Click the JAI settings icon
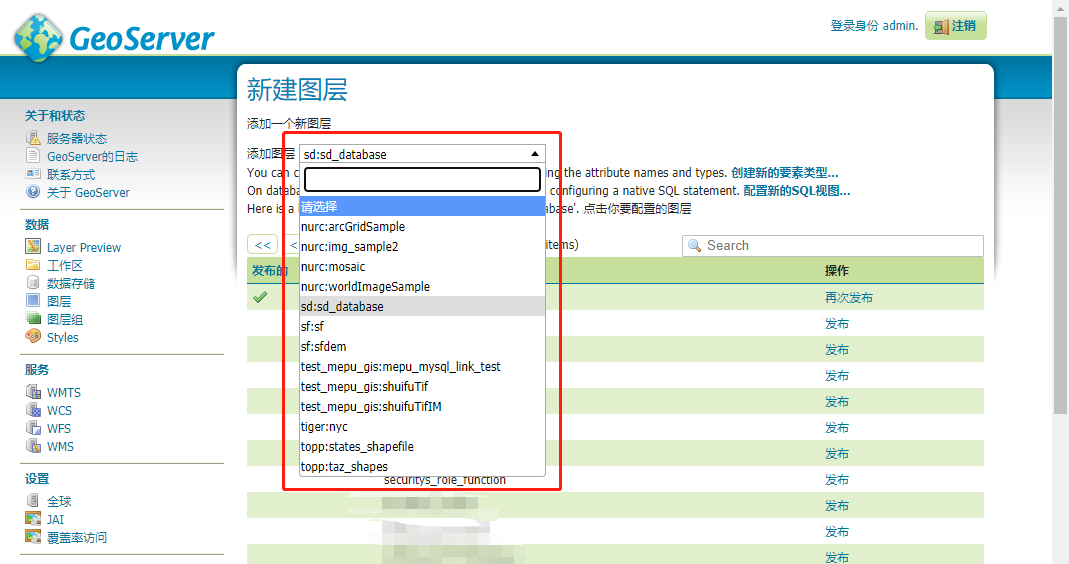The height and width of the screenshot is (564, 1069). pos(33,518)
